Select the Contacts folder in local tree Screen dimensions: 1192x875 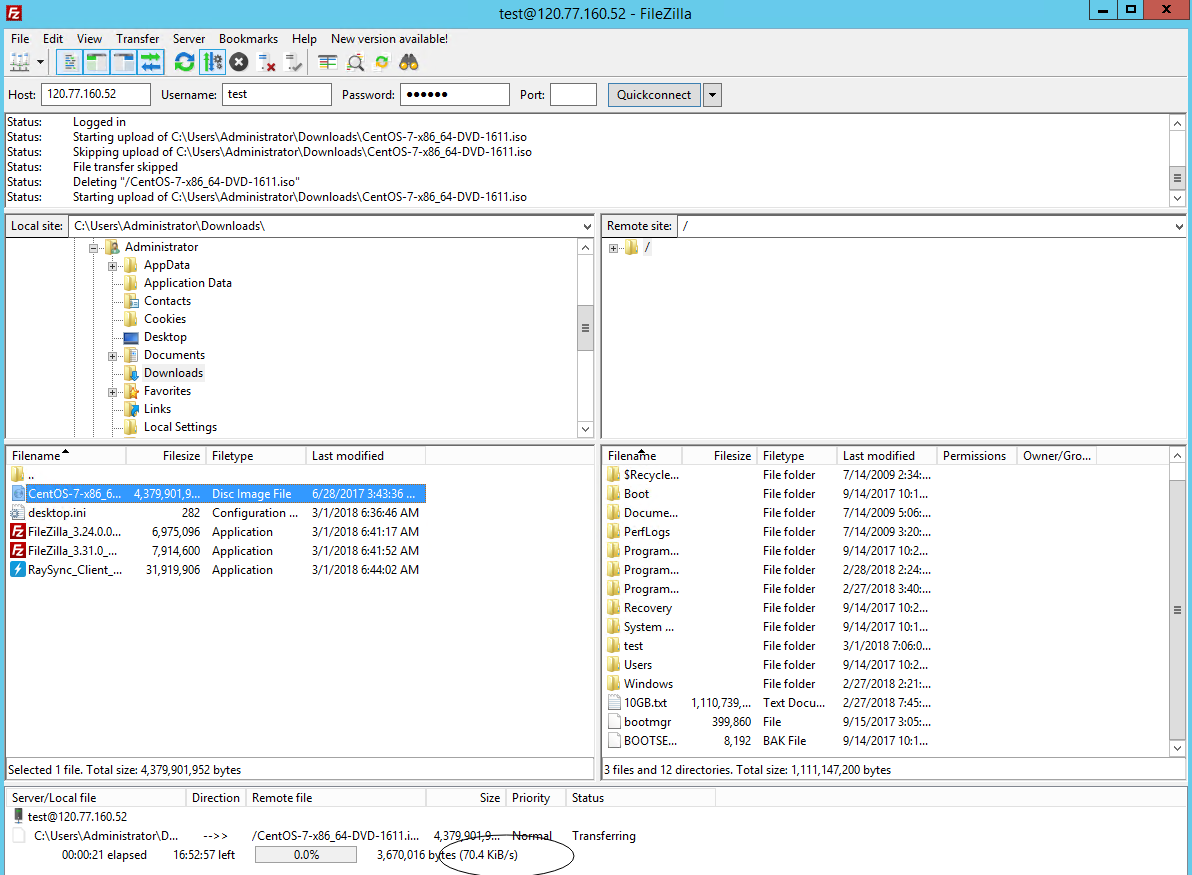point(167,301)
